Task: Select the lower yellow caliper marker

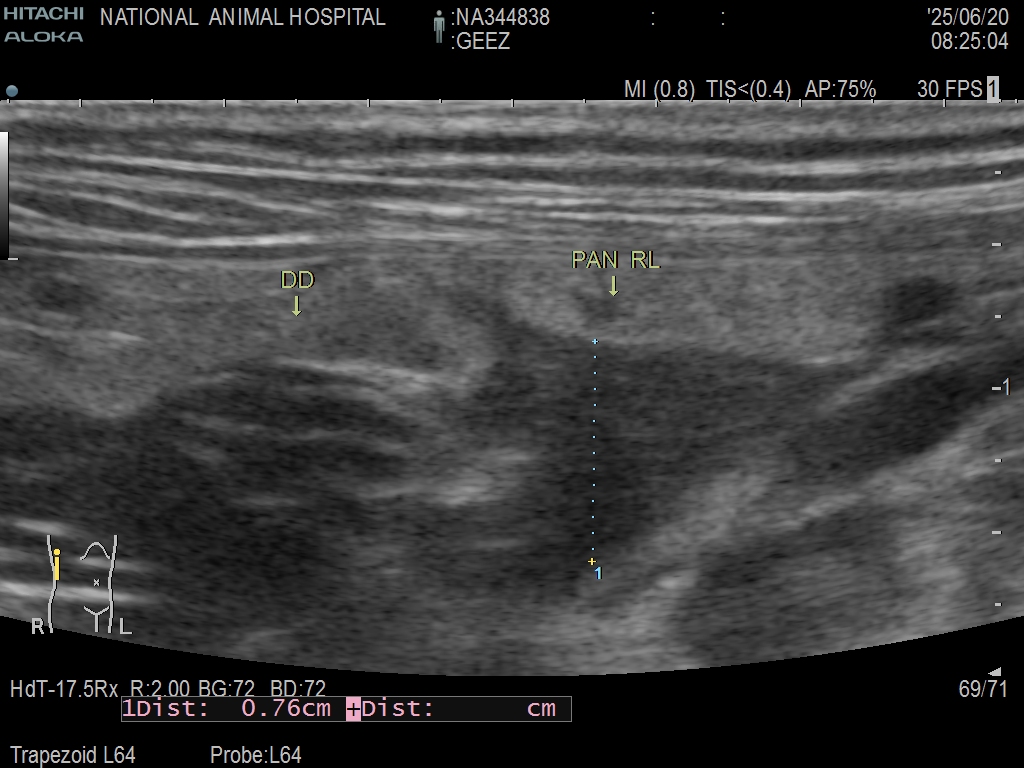Action: pyautogui.click(x=592, y=562)
